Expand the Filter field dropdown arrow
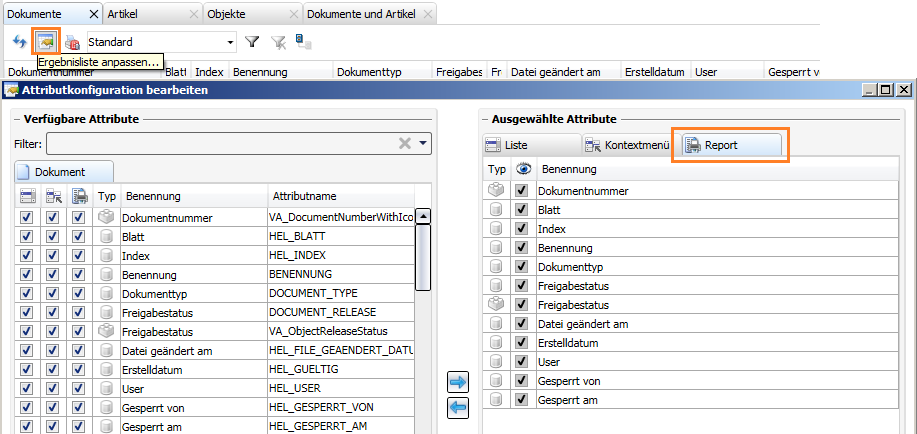The image size is (917, 434). (x=424, y=144)
